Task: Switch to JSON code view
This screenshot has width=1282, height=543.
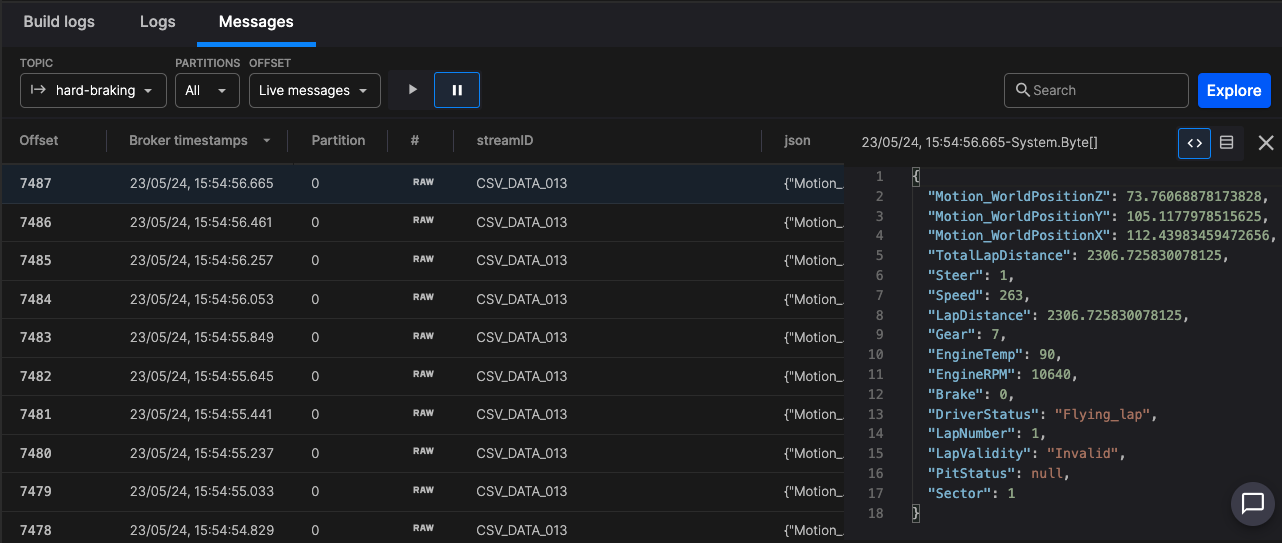Action: [1194, 143]
